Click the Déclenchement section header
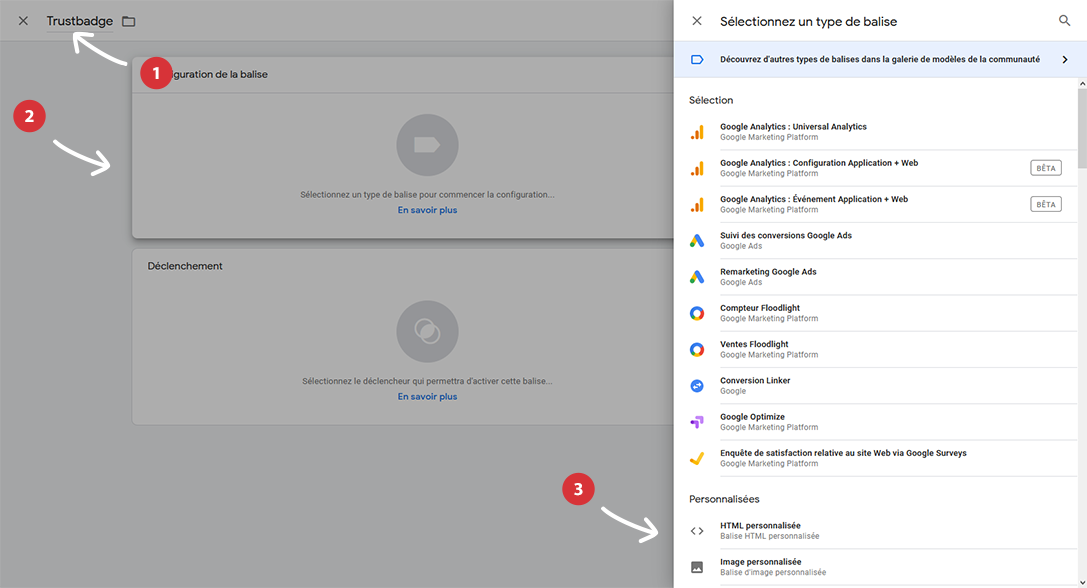Screen dimensions: 1087x588 click(x=185, y=266)
